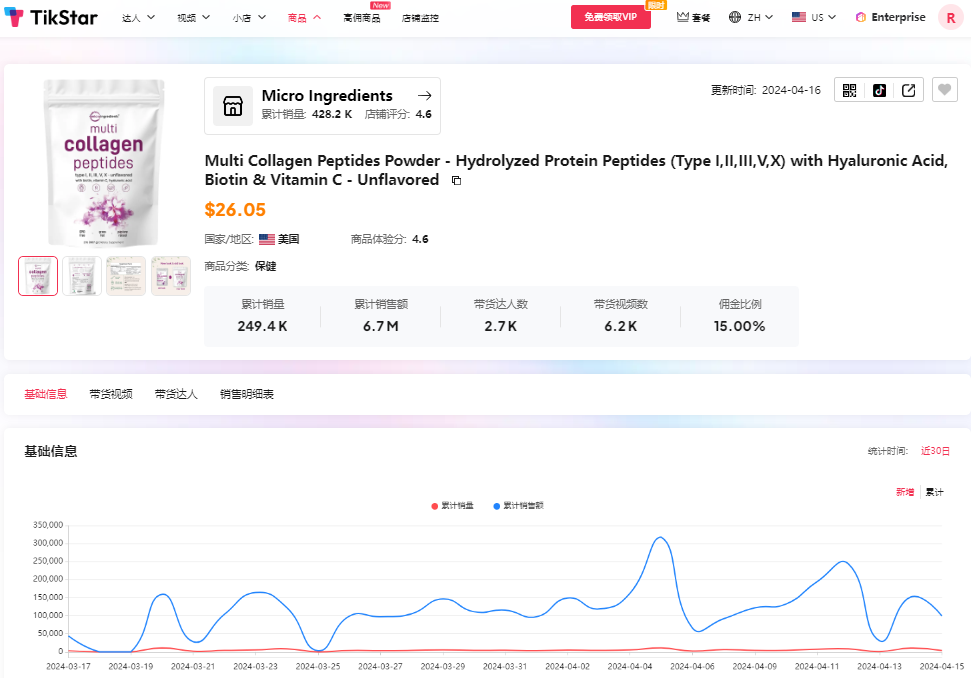The width and height of the screenshot is (971, 678).
Task: Click the external link share icon
Action: coord(908,90)
